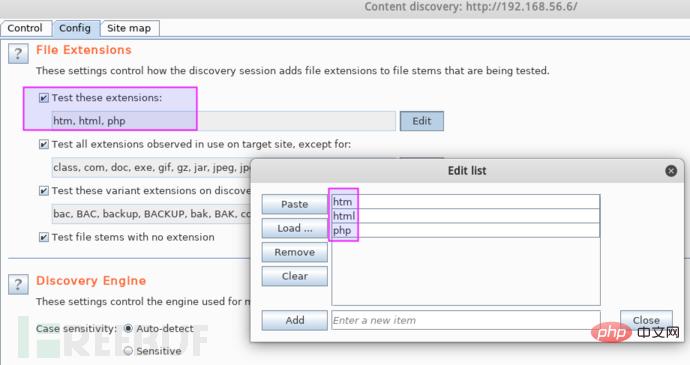Viewport: 690px width, 365px height.
Task: Select 'html' row in Edit list
Action: click(466, 216)
